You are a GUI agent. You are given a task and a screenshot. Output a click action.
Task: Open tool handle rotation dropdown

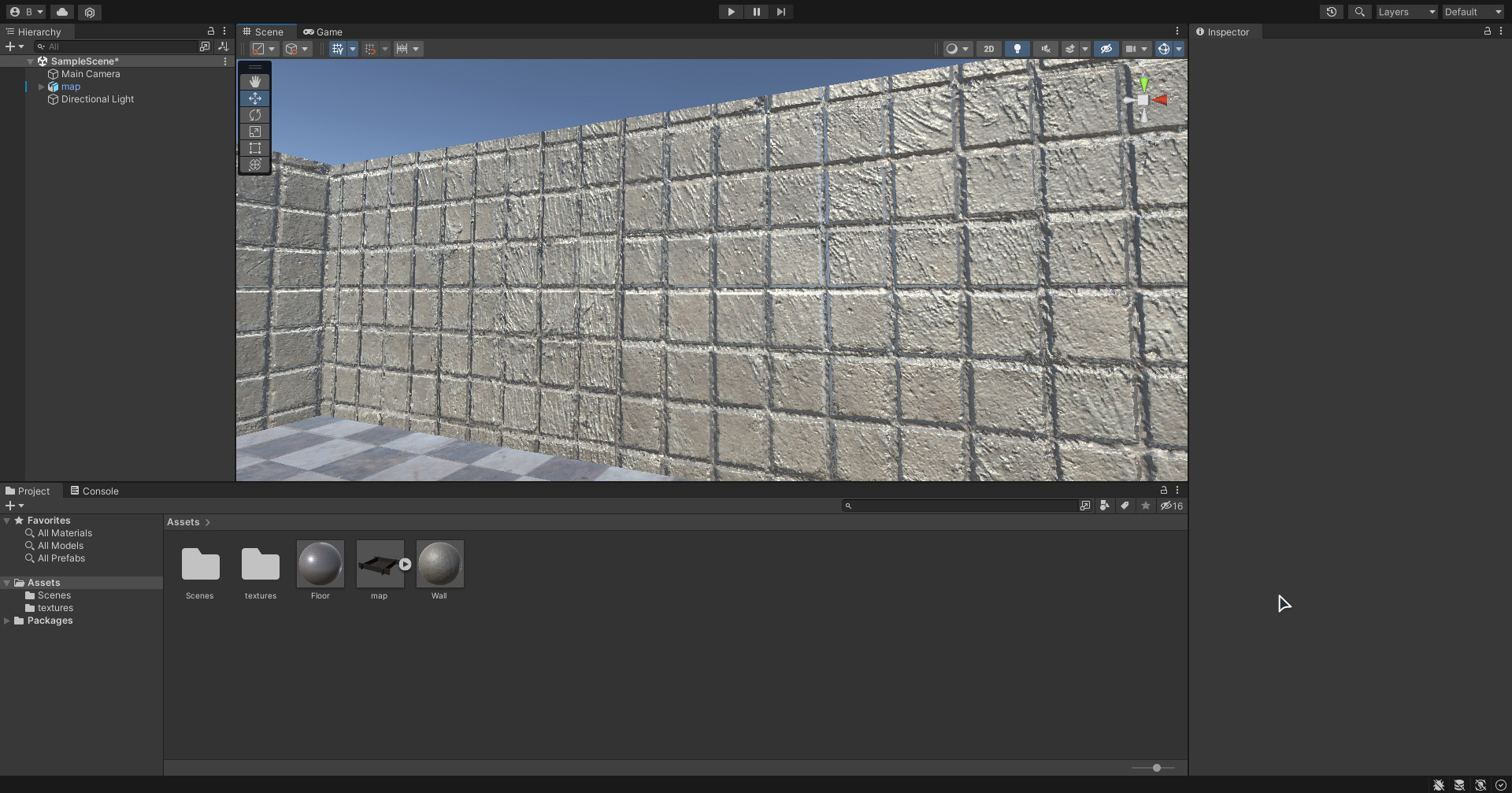coord(298,49)
